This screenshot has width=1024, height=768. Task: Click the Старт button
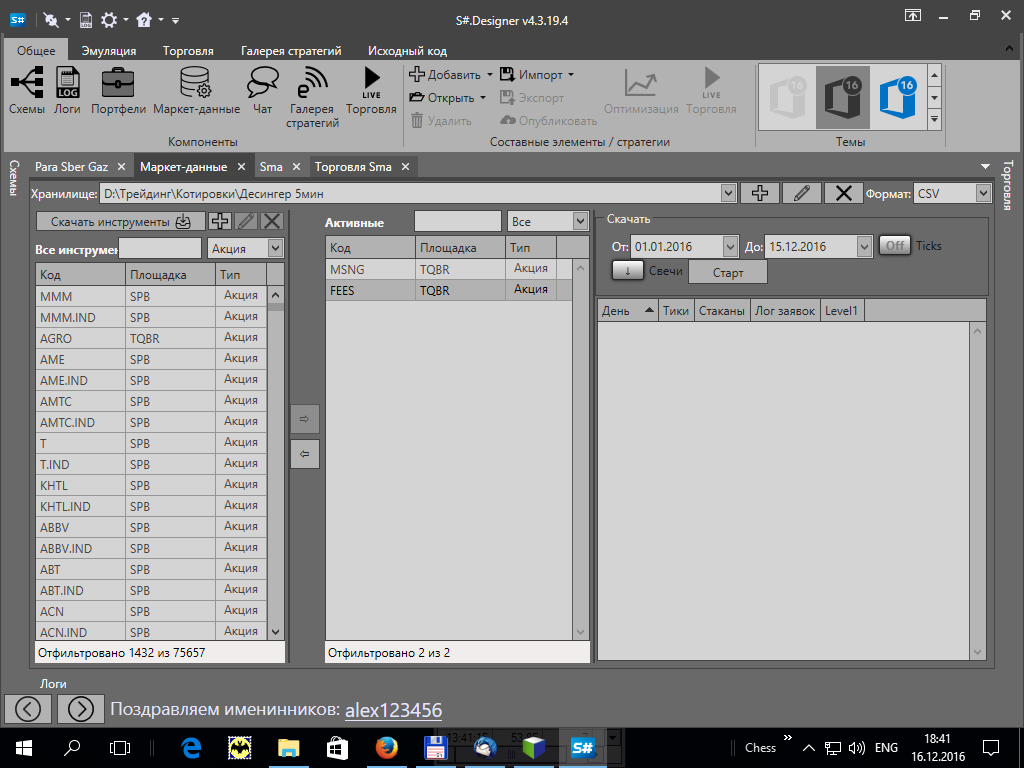[728, 272]
